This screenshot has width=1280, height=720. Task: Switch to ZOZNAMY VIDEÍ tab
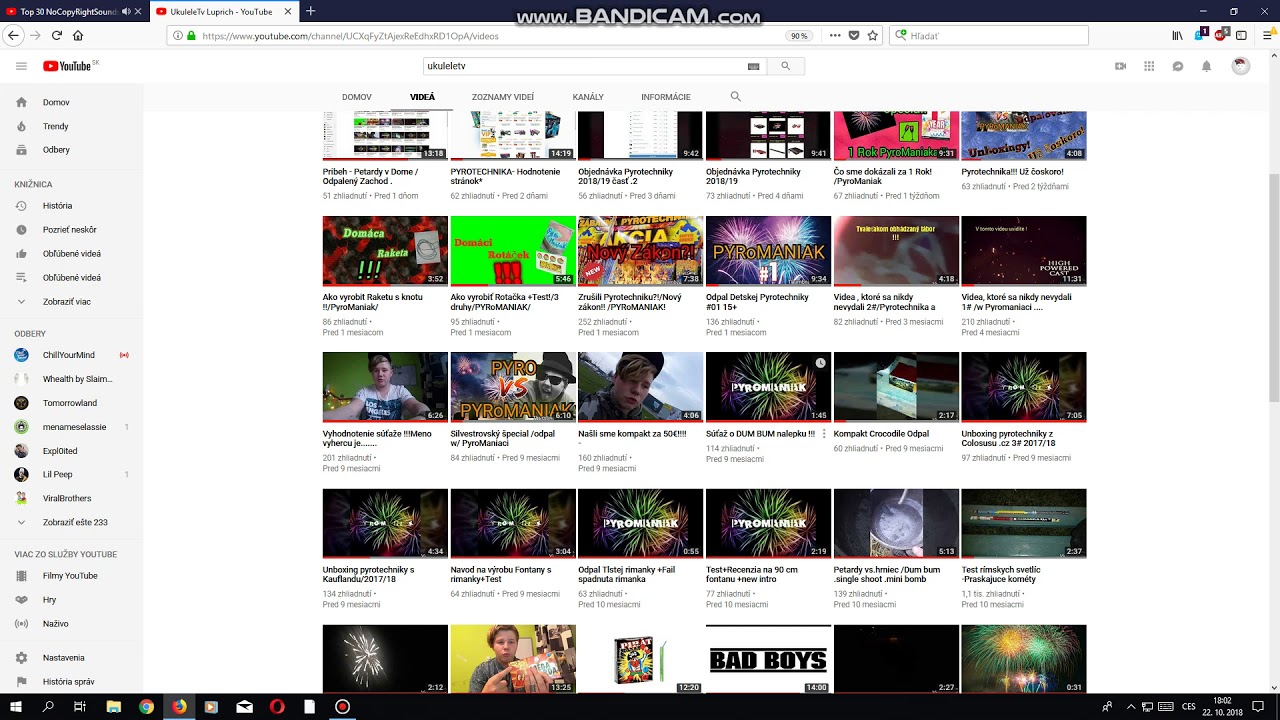[x=503, y=97]
